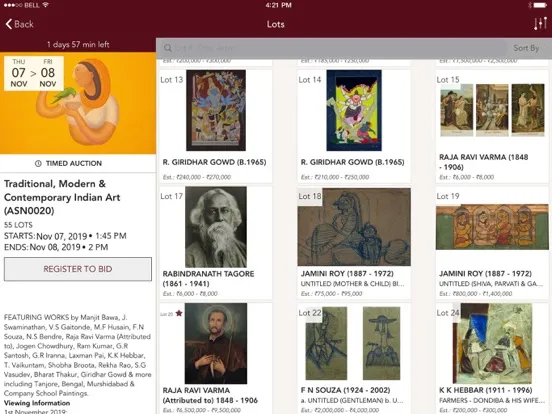Click the FEATURING WORKS description paragraph
This screenshot has height=414, width=552.
coord(77,355)
